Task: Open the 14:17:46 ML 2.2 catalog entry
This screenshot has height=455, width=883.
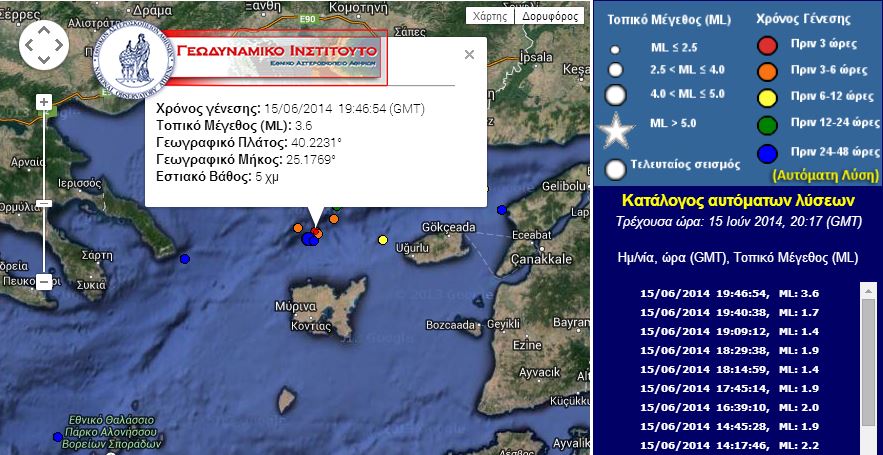Action: (x=729, y=445)
